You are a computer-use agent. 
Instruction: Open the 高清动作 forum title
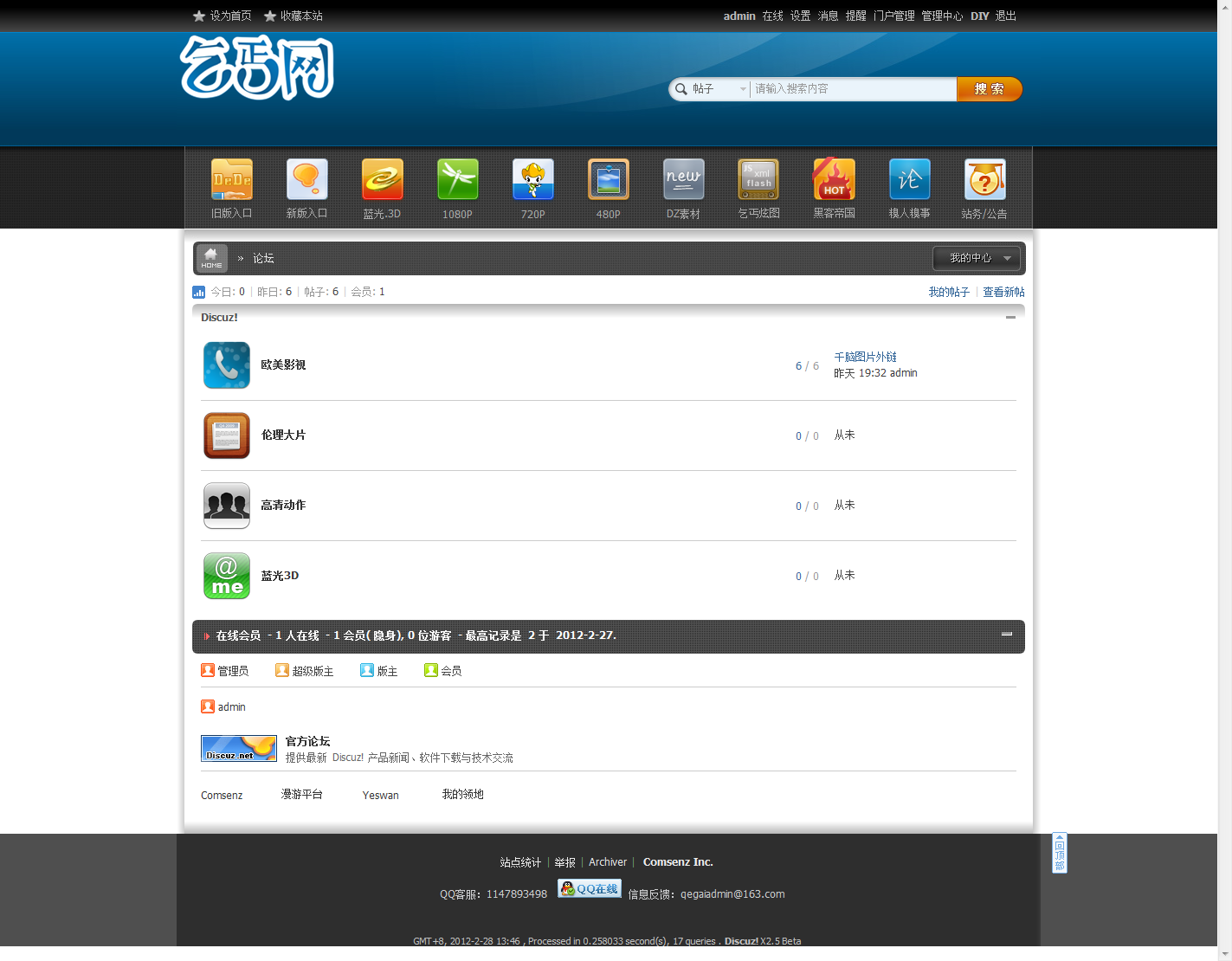point(284,505)
